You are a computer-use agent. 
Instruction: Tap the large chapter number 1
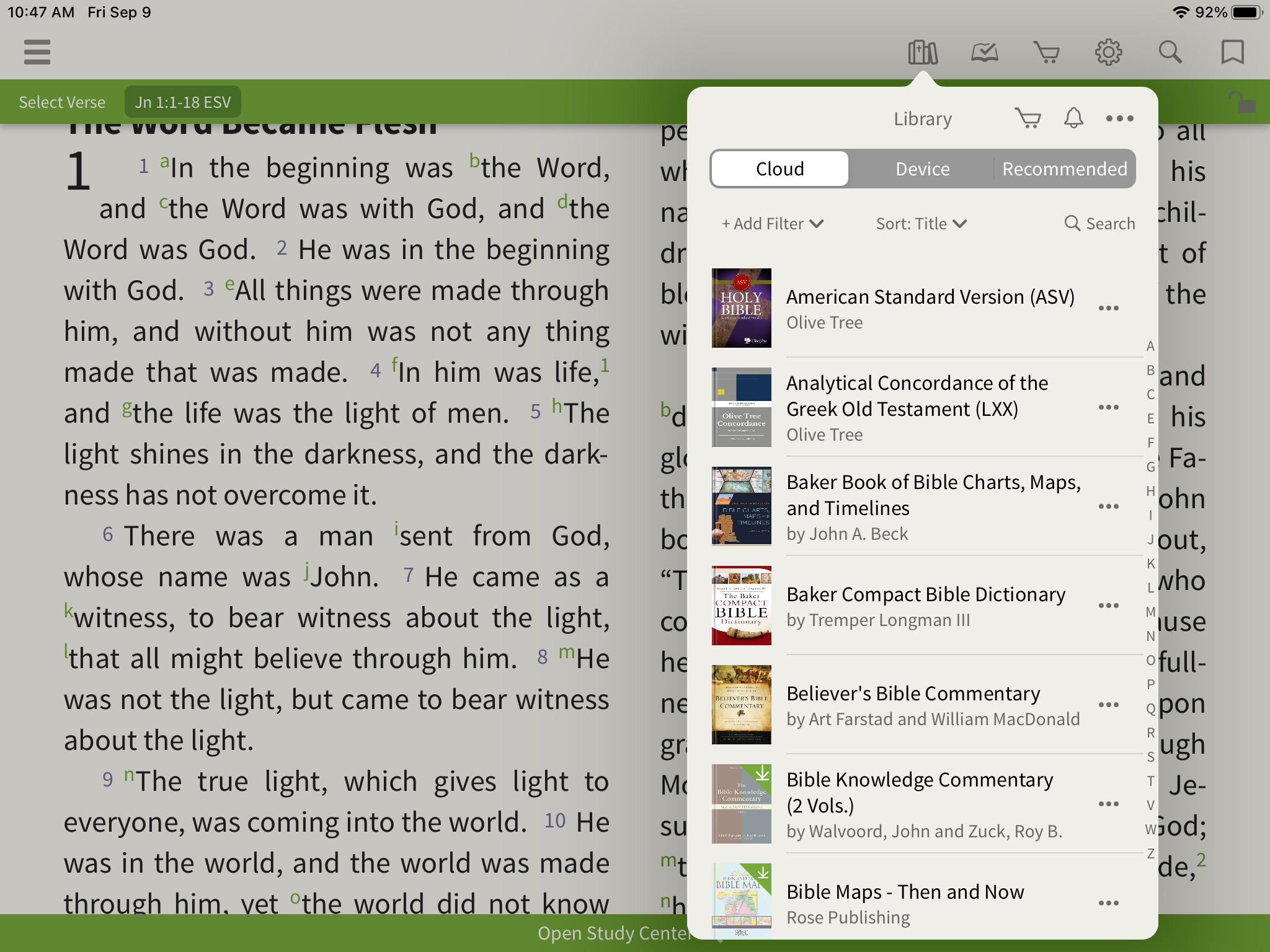[x=78, y=171]
